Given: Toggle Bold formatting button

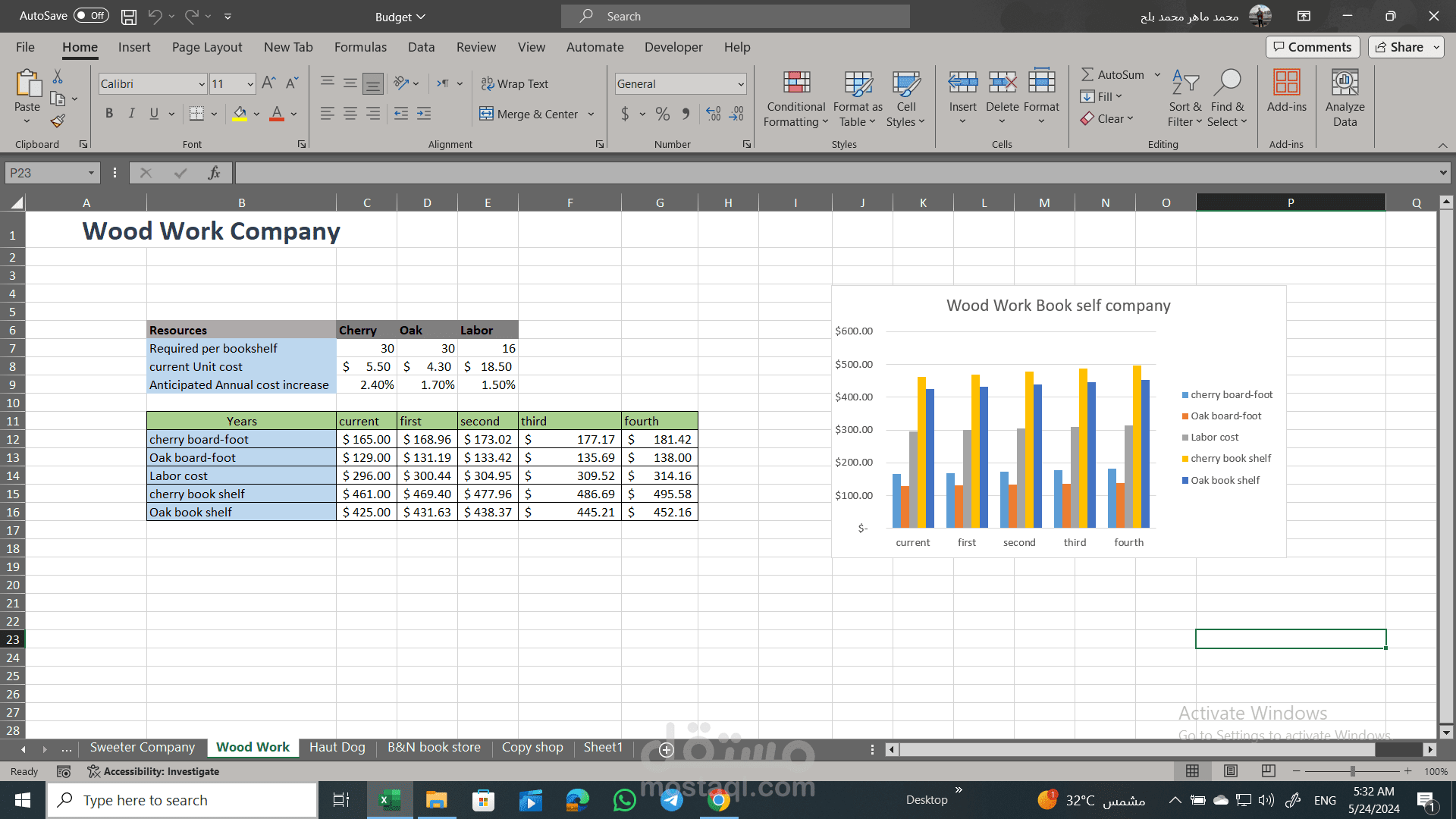Looking at the screenshot, I should pyautogui.click(x=109, y=114).
